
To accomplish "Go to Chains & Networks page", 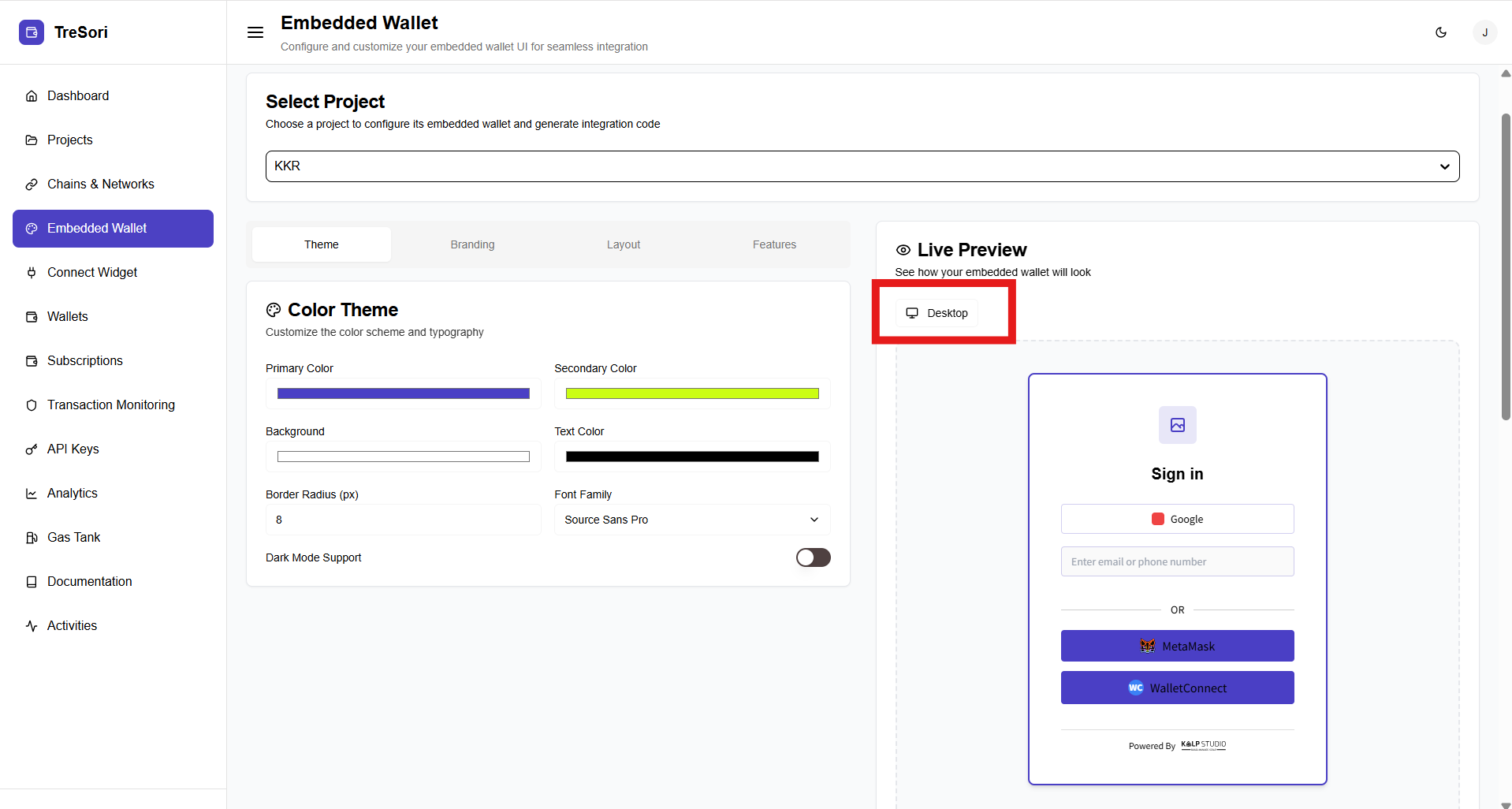I will (100, 184).
